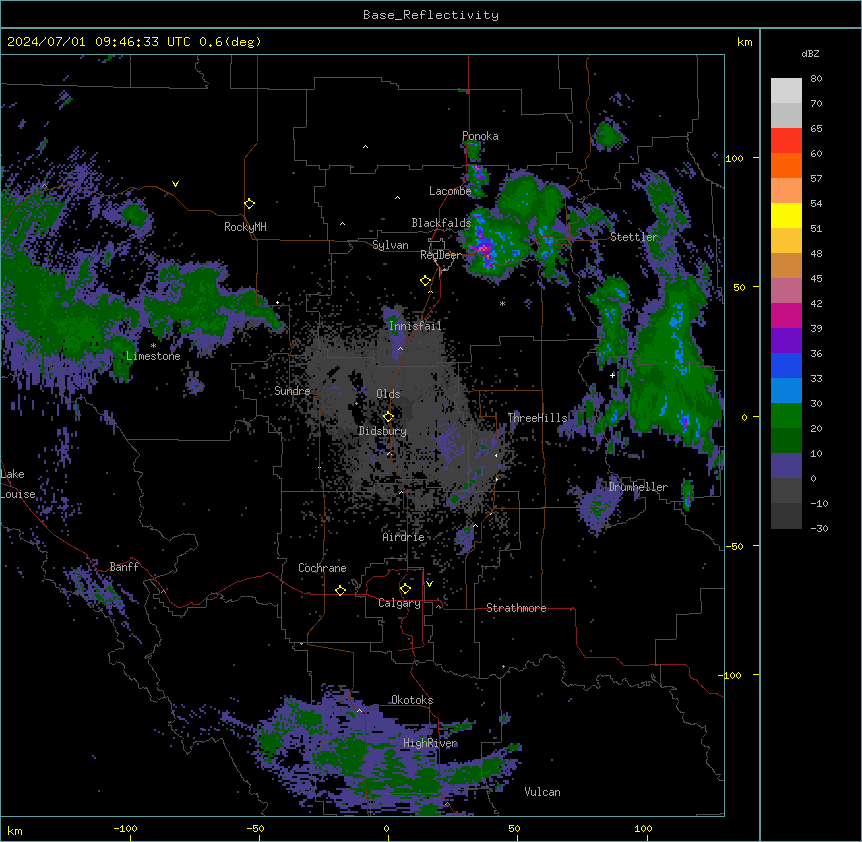Select the red 60-65 dBZ legend swatch

[786, 141]
